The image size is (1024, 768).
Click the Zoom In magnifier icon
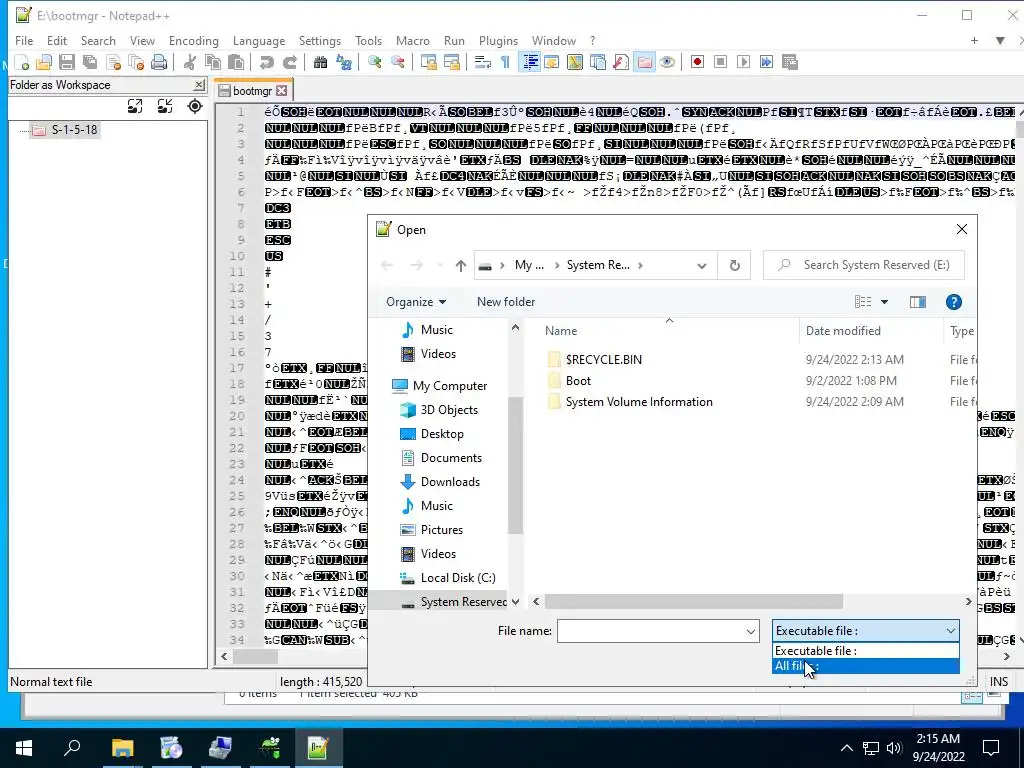[374, 62]
